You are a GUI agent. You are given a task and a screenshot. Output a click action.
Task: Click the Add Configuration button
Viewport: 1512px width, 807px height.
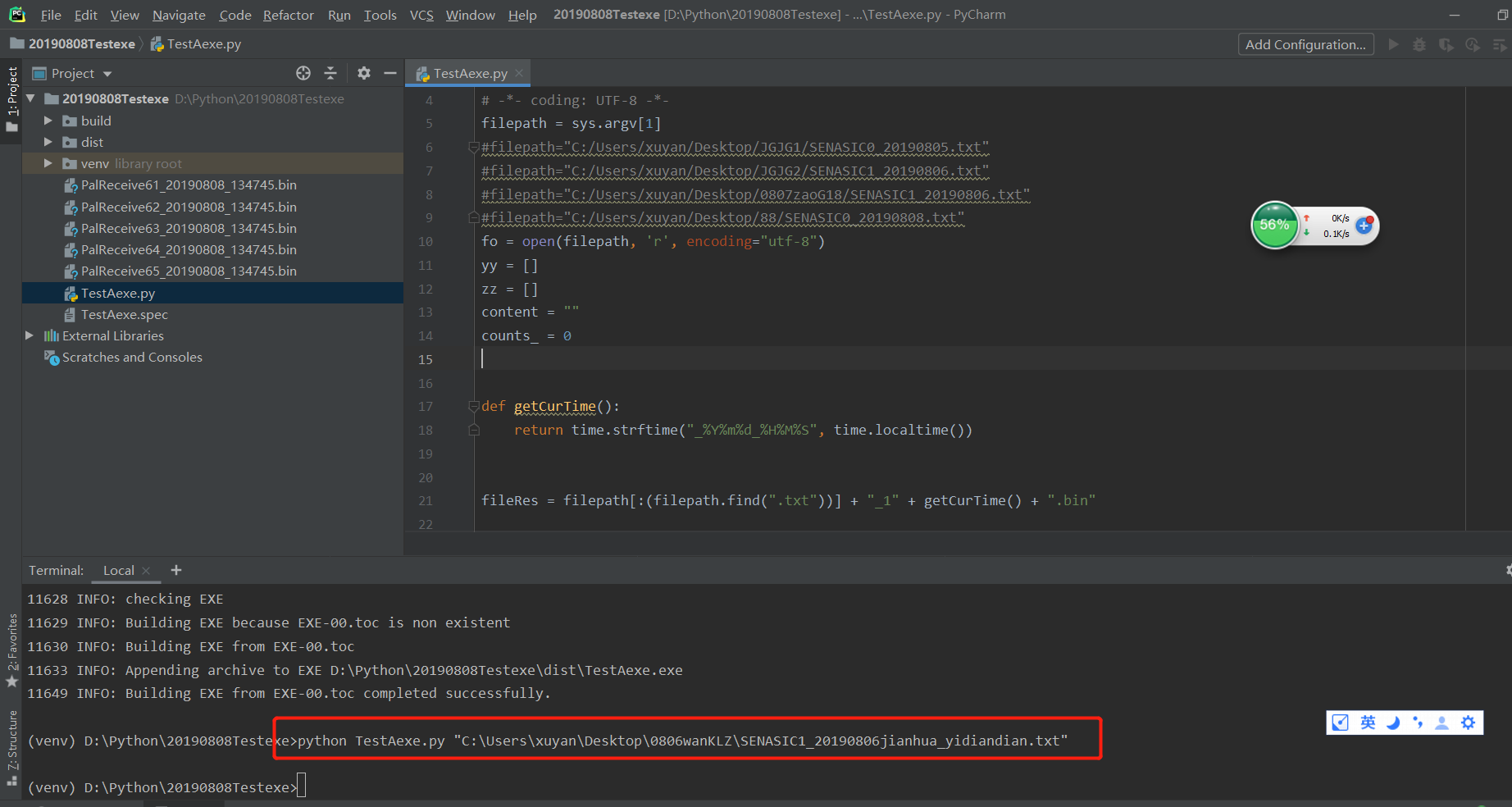pyautogui.click(x=1305, y=44)
